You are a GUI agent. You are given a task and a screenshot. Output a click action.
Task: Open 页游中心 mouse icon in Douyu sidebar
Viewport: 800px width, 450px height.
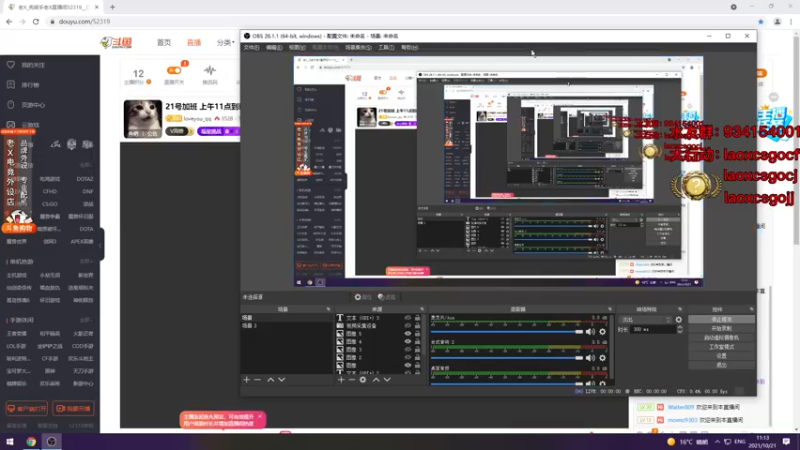coord(11,105)
